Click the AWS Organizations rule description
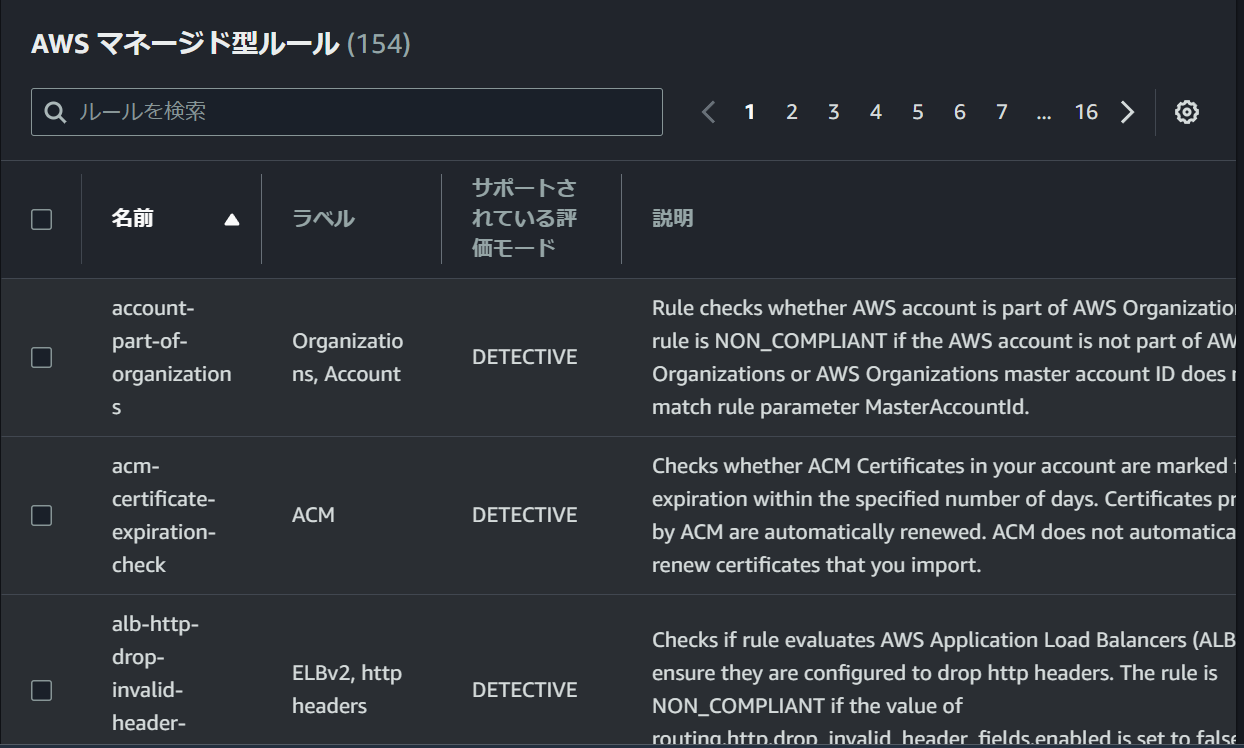 pyautogui.click(x=945, y=357)
